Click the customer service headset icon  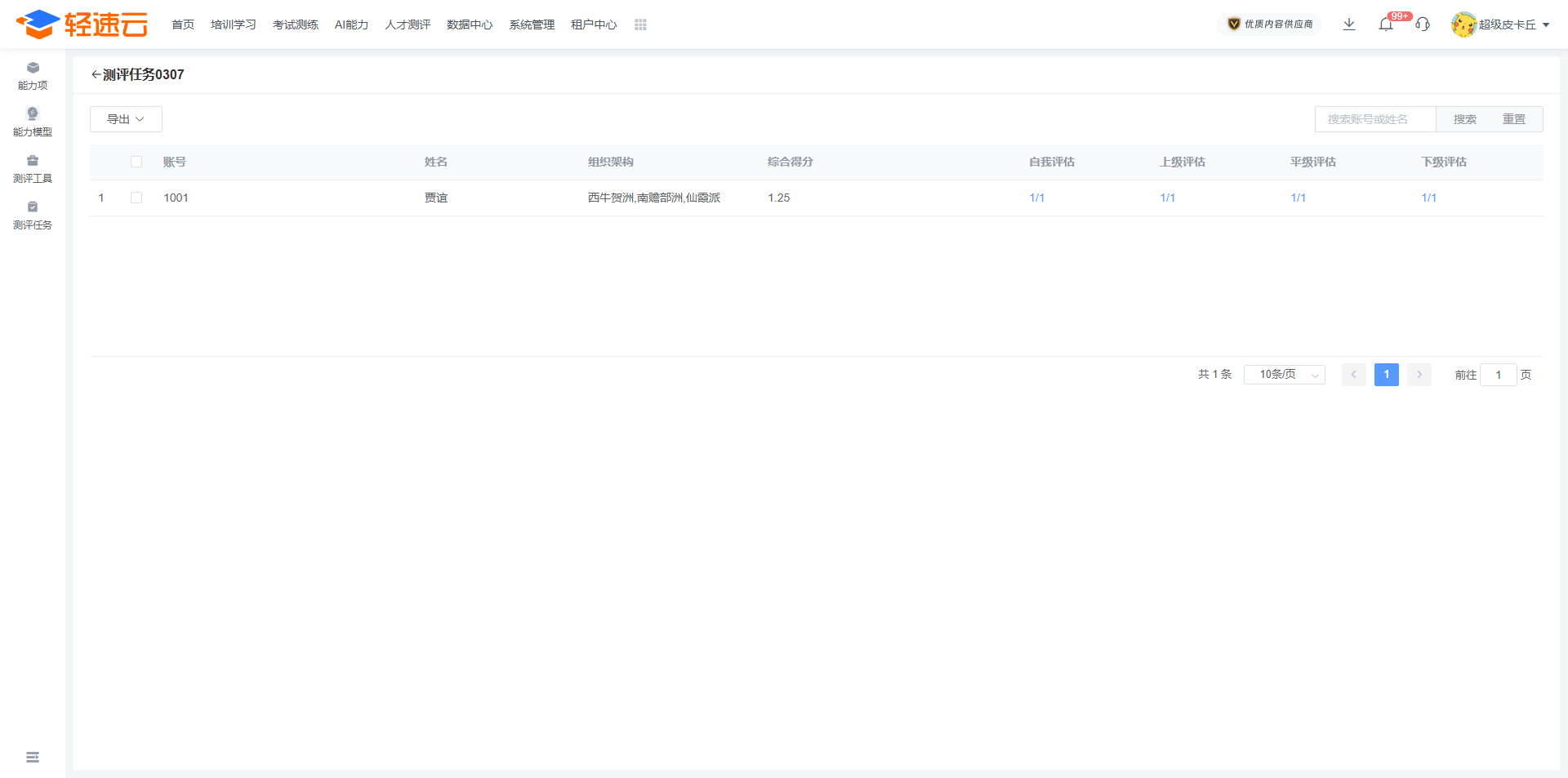point(1423,24)
